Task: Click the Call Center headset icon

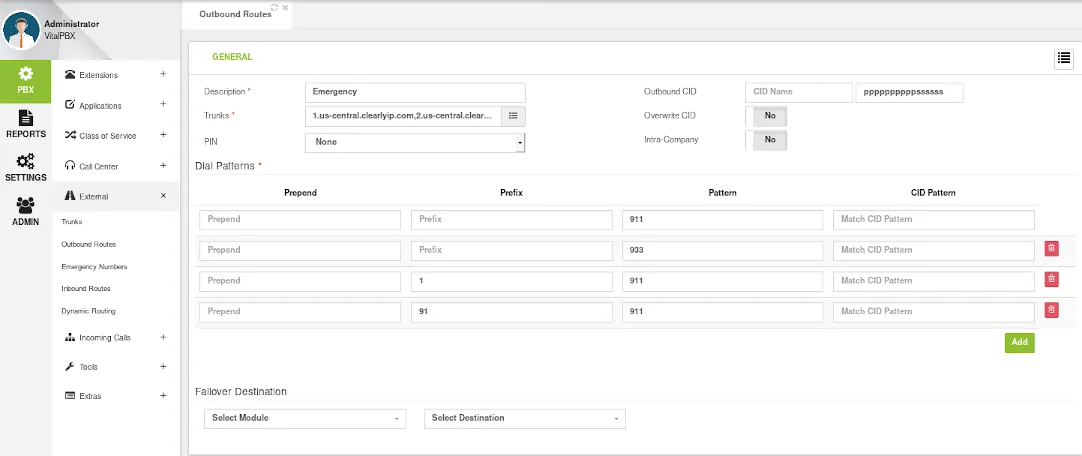Action: click(70, 166)
